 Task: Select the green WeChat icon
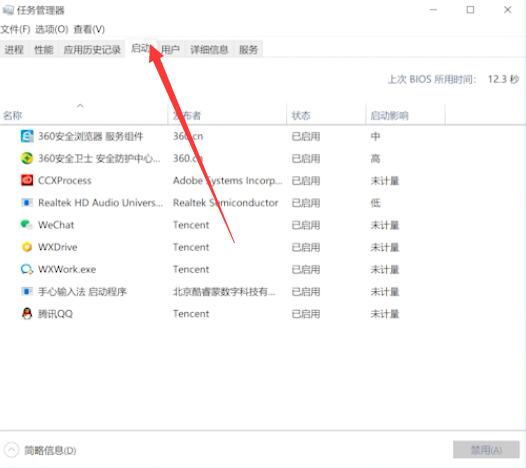tap(27, 225)
